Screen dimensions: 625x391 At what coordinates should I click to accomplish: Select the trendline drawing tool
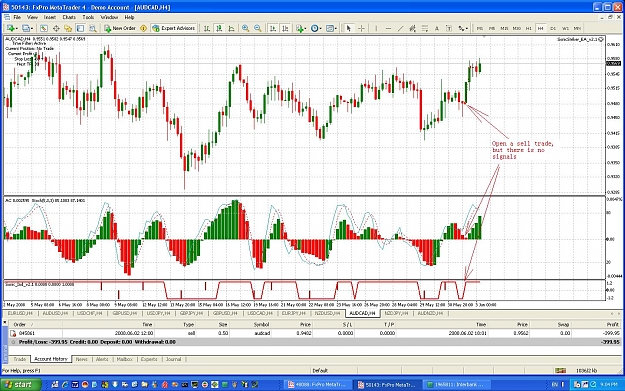tap(400, 28)
